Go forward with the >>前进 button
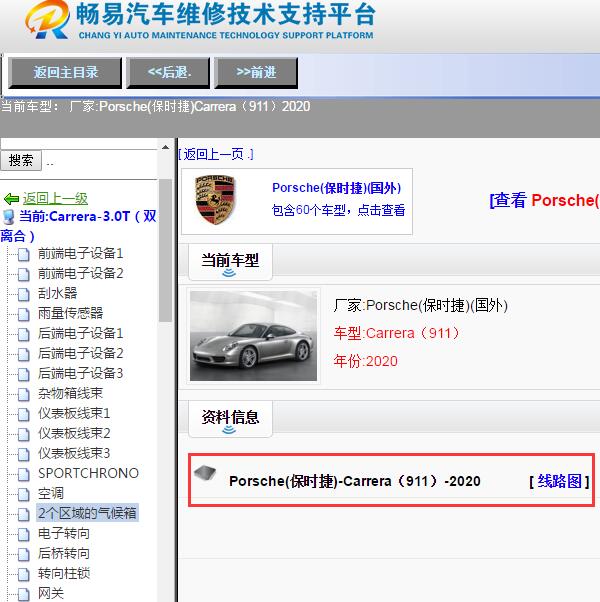This screenshot has height=602, width=600. (x=256, y=73)
